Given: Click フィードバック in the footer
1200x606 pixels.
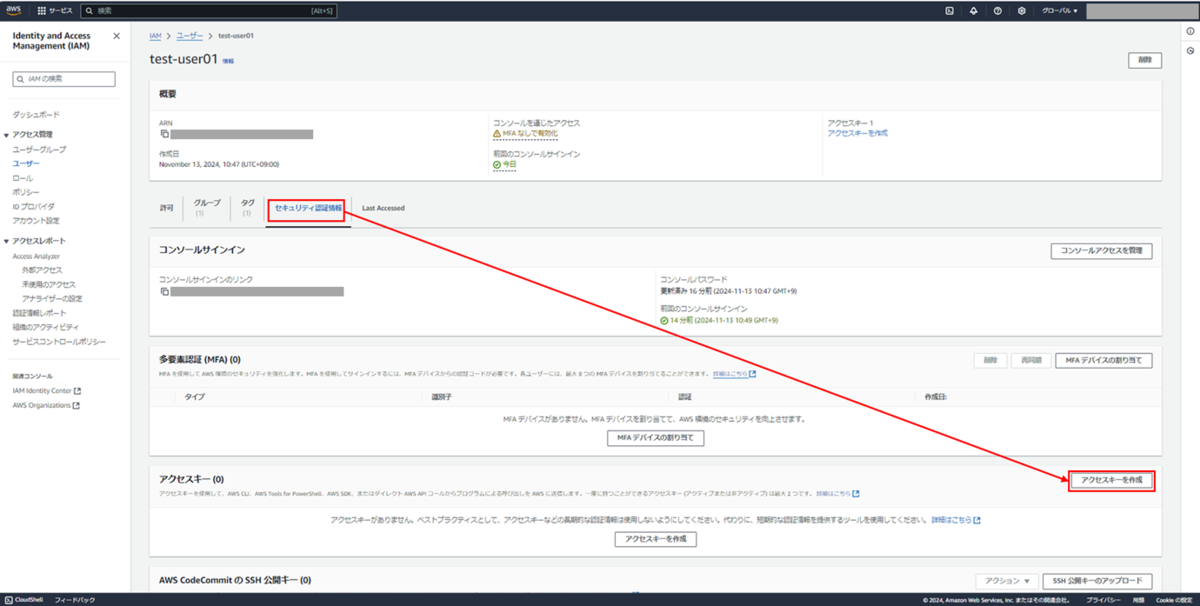Looking at the screenshot, I should 75,600.
